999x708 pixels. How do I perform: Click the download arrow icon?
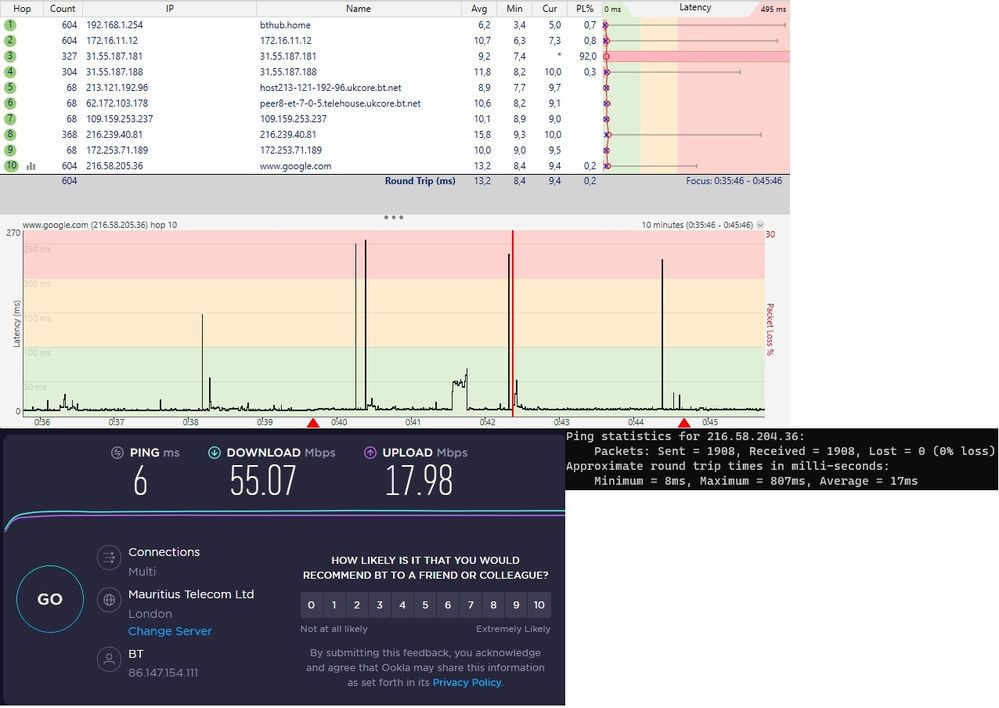214,453
